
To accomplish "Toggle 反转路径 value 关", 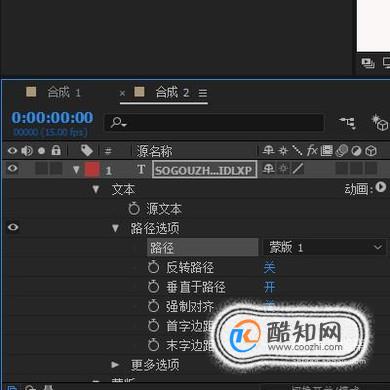I will coord(269,267).
